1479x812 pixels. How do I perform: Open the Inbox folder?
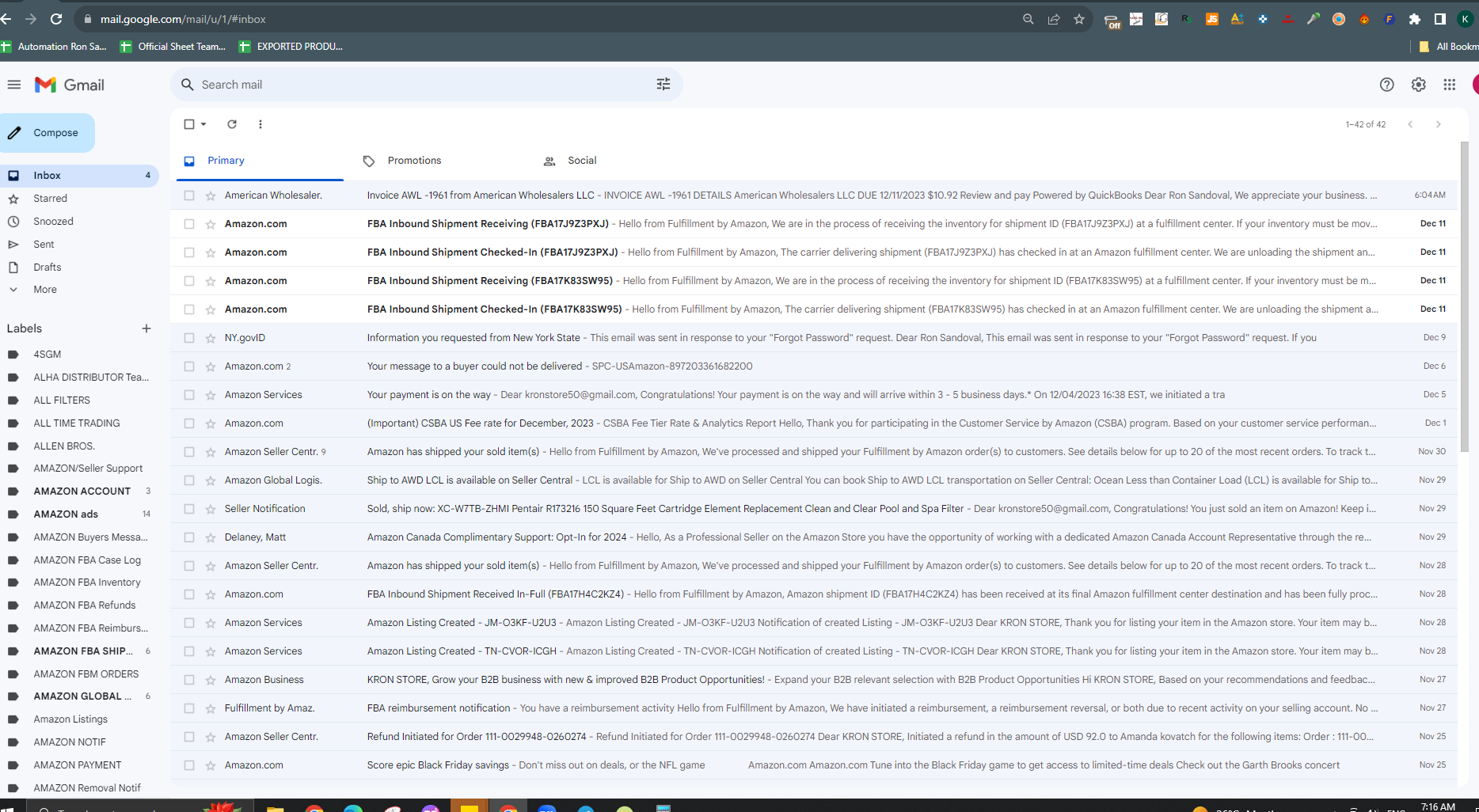79,176
